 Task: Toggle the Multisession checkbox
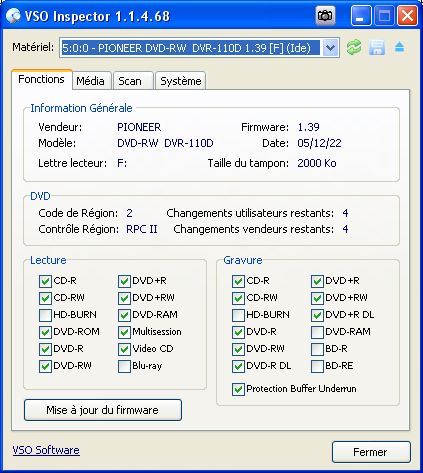tap(124, 332)
